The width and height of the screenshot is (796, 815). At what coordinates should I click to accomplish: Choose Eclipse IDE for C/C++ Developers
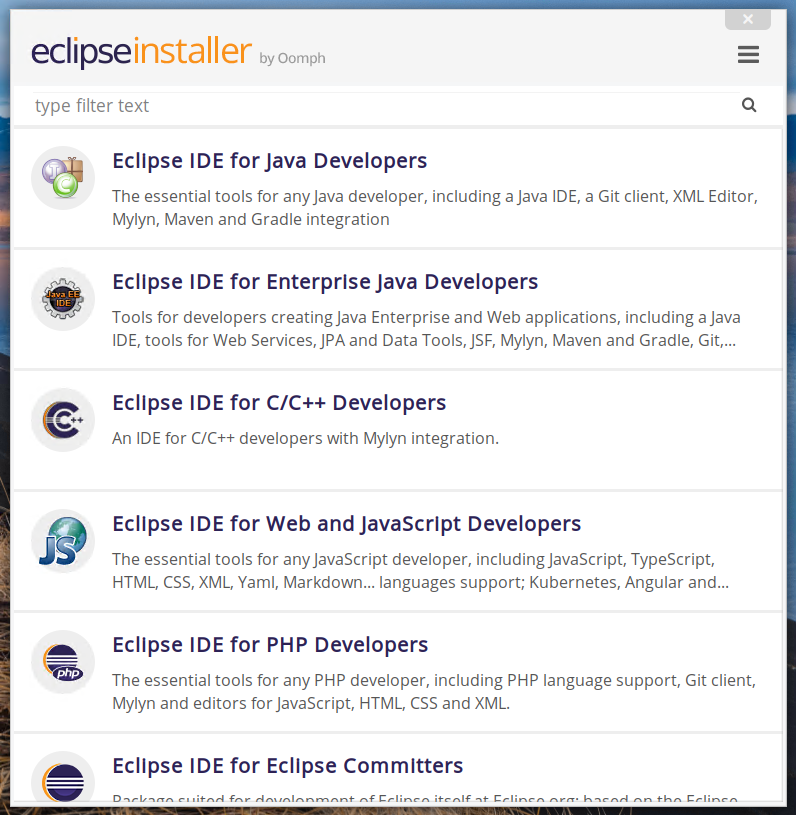click(x=279, y=403)
